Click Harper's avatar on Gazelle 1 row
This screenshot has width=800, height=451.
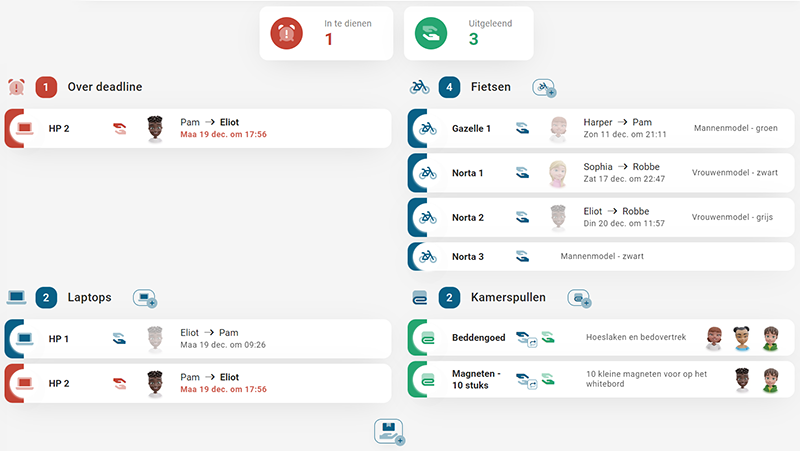point(558,128)
